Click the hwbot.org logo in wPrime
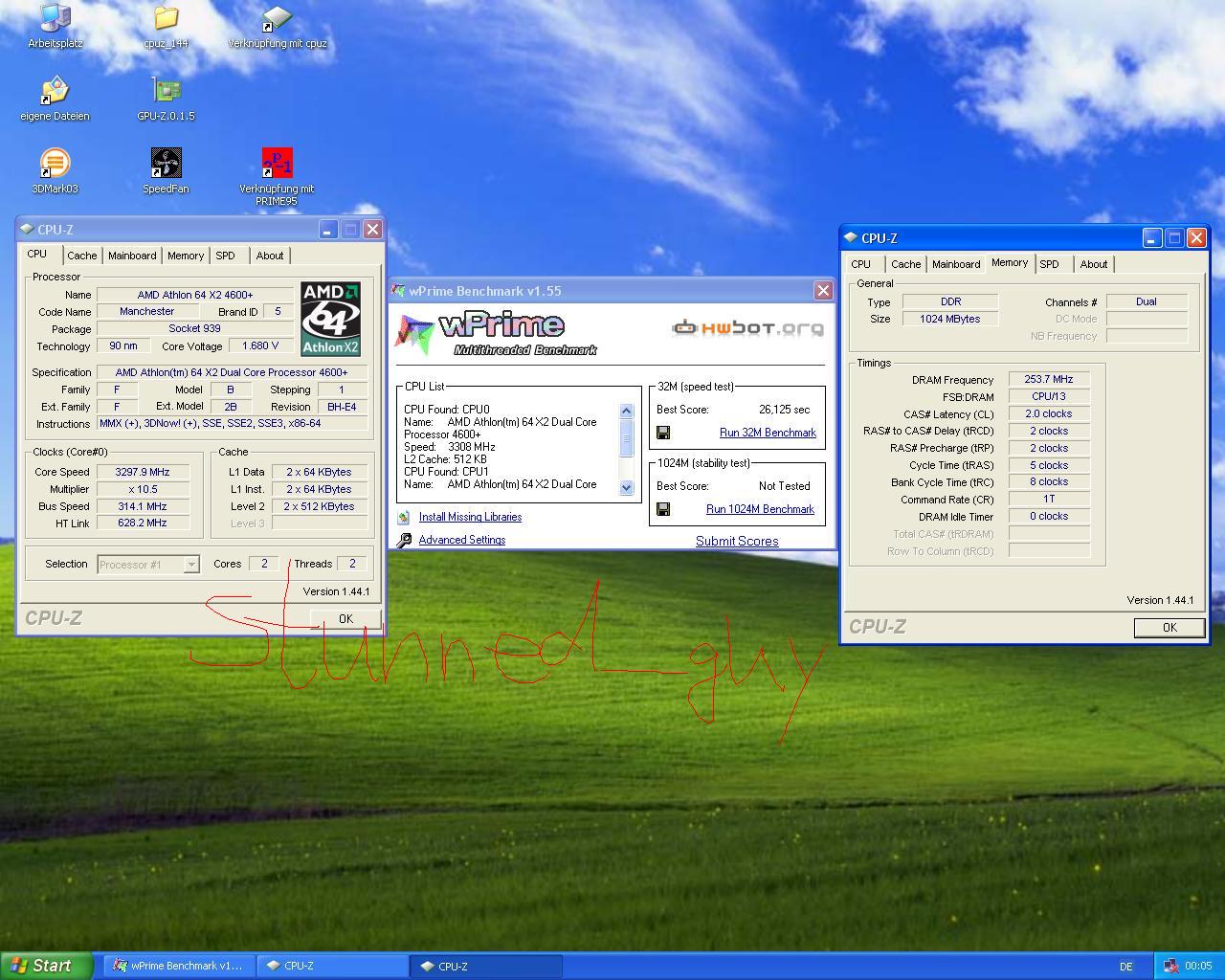Image resolution: width=1225 pixels, height=980 pixels. coord(747,328)
